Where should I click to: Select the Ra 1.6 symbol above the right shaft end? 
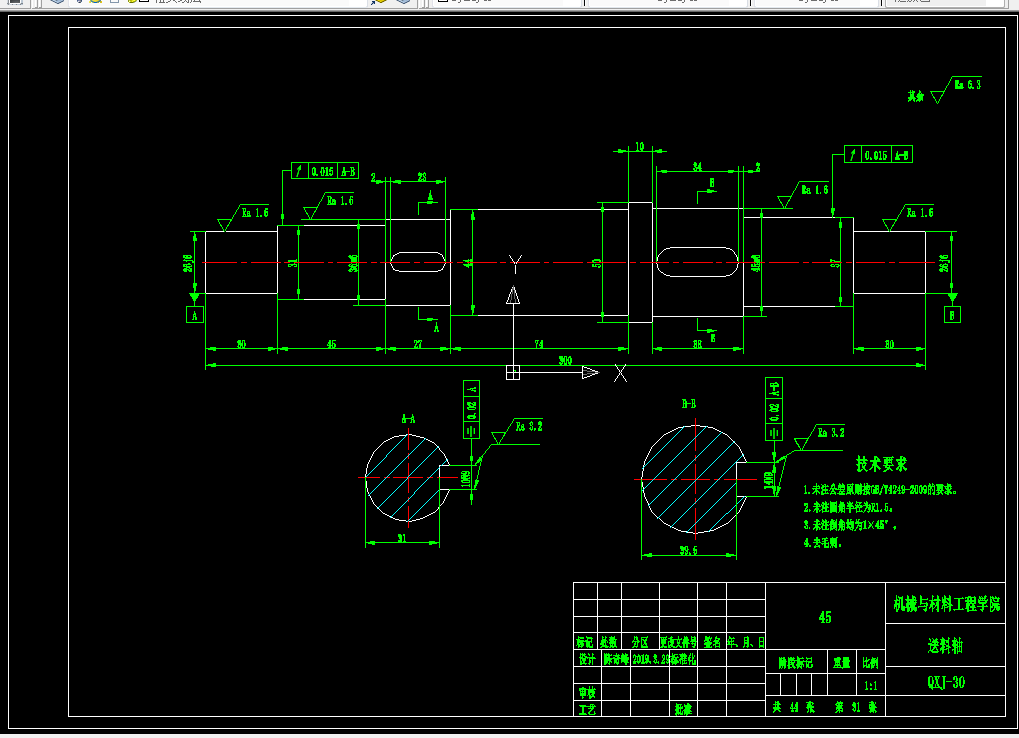[908, 218]
